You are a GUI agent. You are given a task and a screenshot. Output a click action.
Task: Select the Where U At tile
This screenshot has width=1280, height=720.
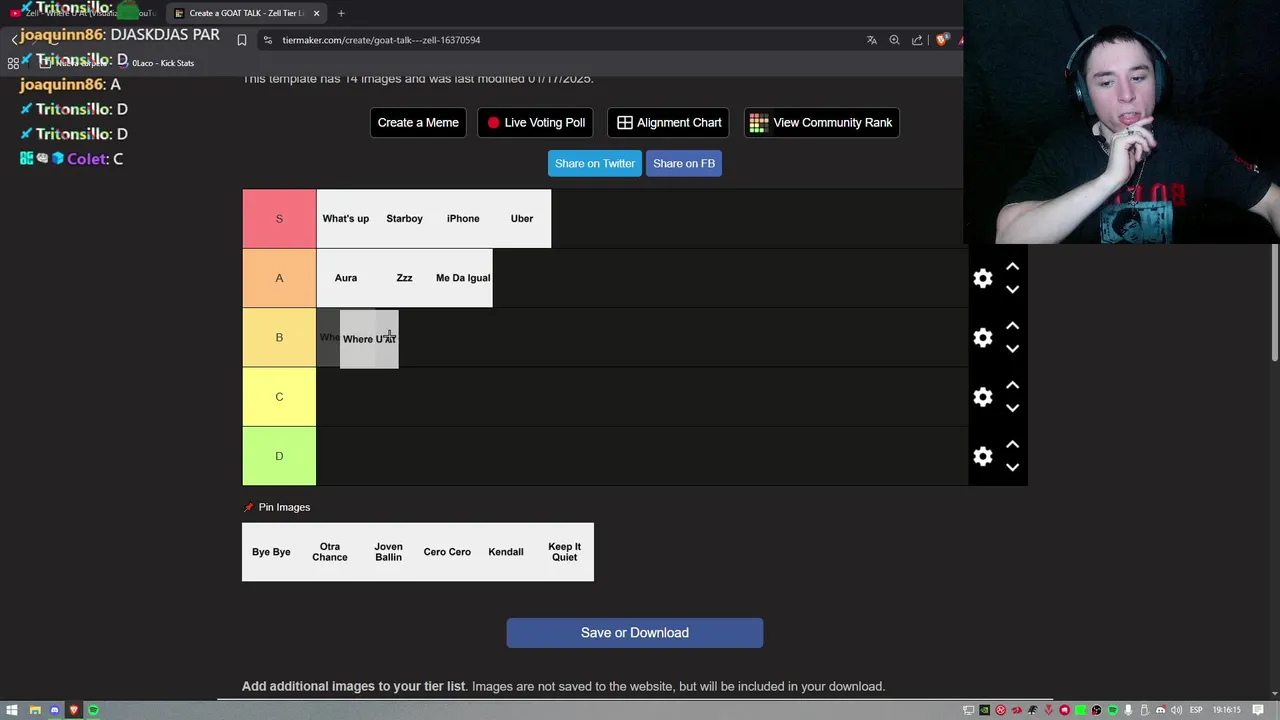369,339
